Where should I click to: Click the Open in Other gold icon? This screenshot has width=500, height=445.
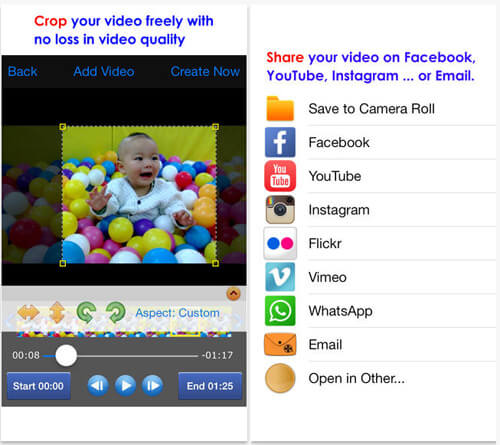280,378
